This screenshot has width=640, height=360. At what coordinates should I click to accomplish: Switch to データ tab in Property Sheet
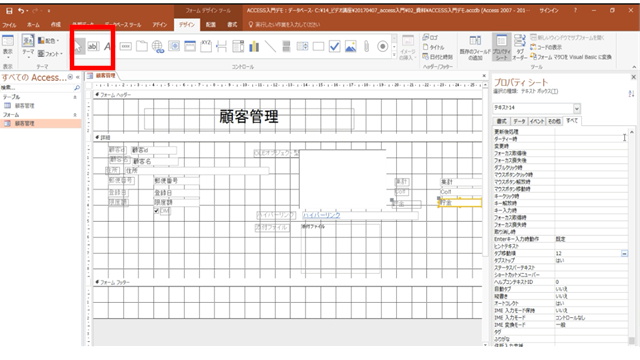(519, 121)
